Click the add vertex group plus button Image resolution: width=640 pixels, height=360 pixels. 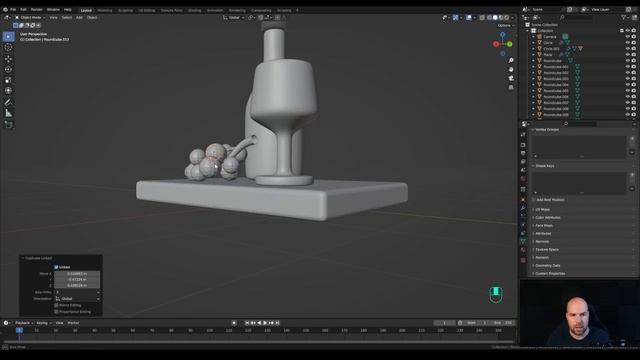tap(632, 139)
